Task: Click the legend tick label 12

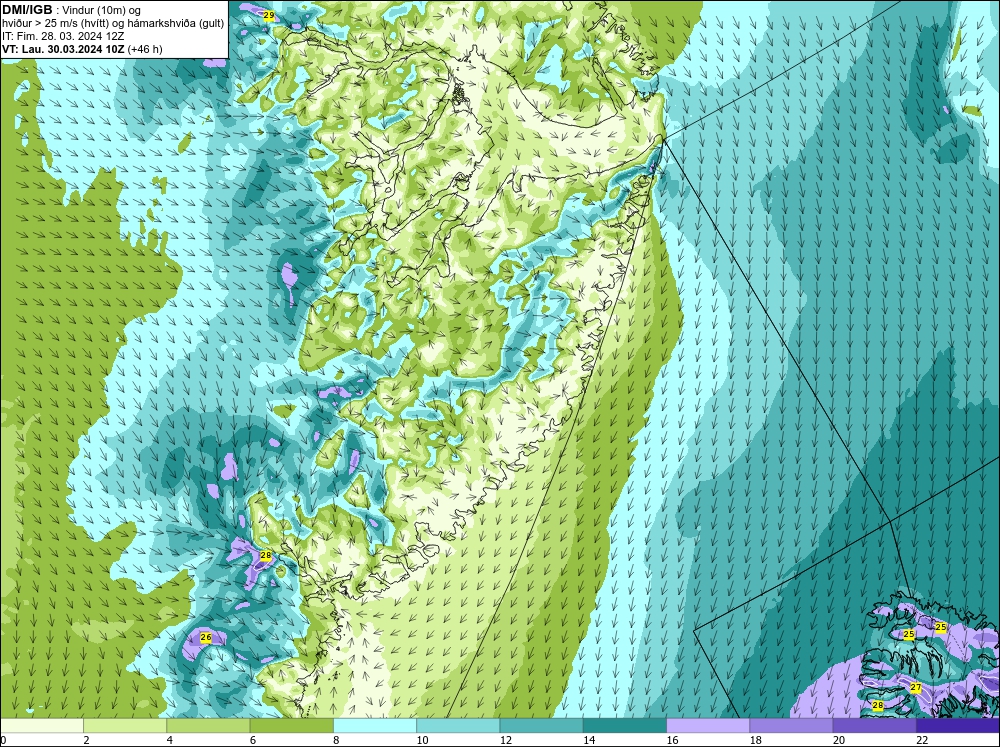Action: (x=506, y=740)
